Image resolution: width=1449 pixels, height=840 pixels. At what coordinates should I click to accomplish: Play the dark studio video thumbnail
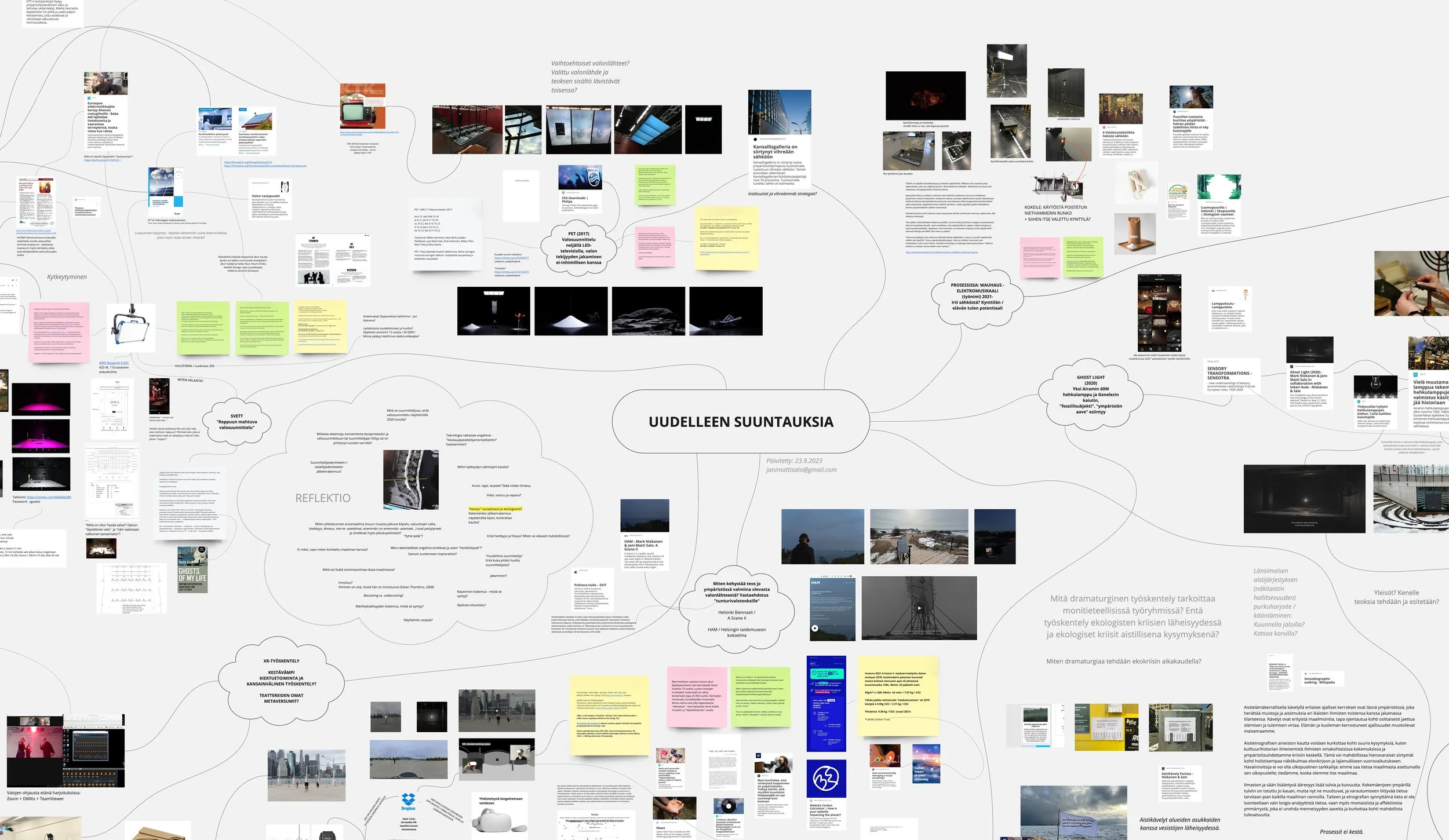pos(432,717)
